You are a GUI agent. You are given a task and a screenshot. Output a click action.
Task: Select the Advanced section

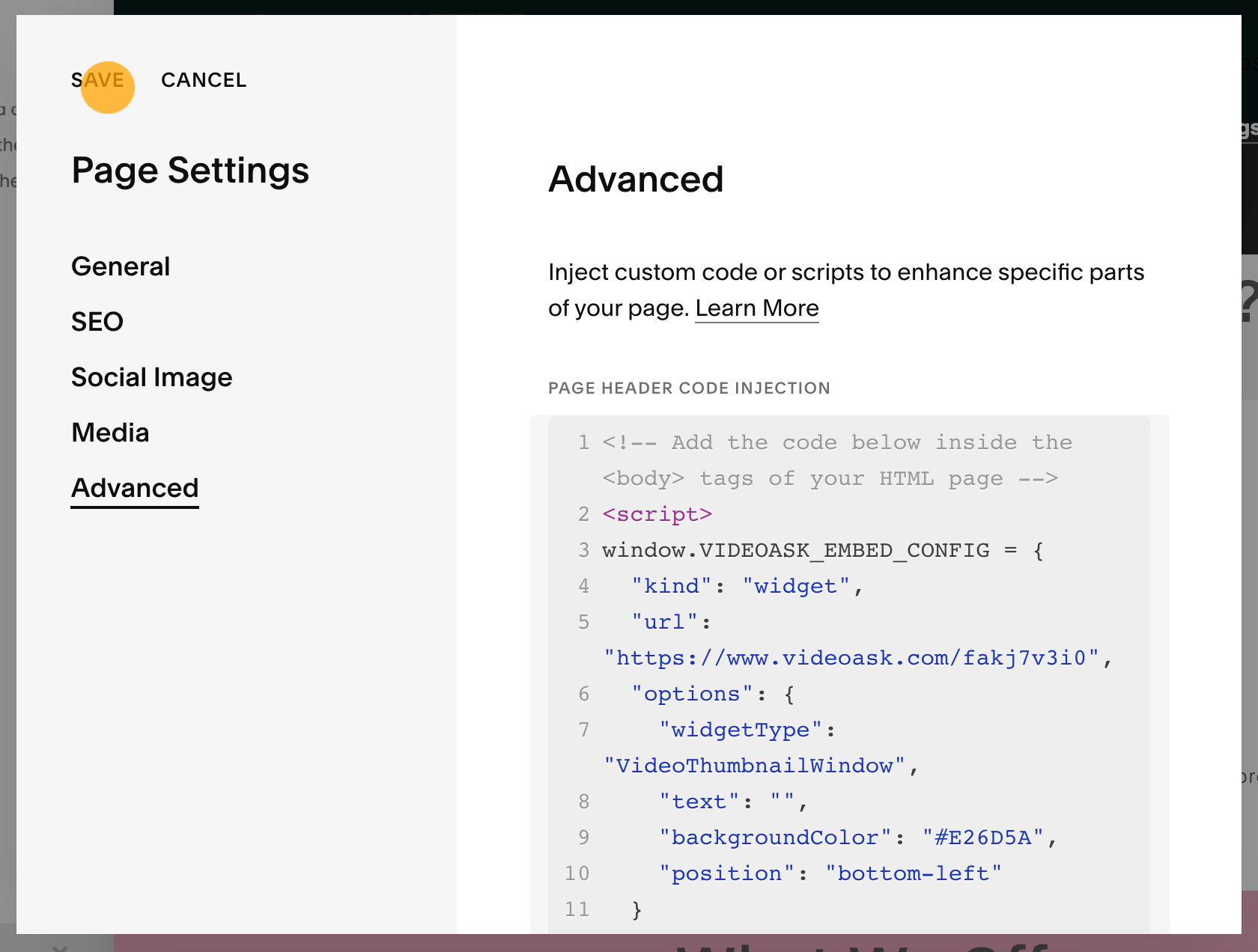[135, 488]
